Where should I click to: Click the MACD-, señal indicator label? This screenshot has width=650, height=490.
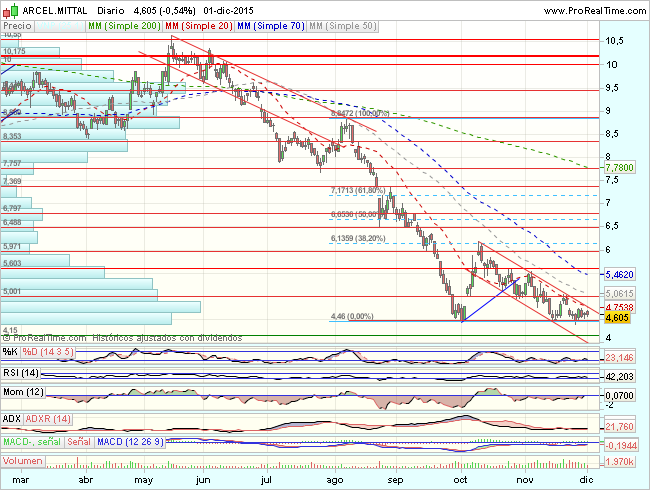pos(32,442)
